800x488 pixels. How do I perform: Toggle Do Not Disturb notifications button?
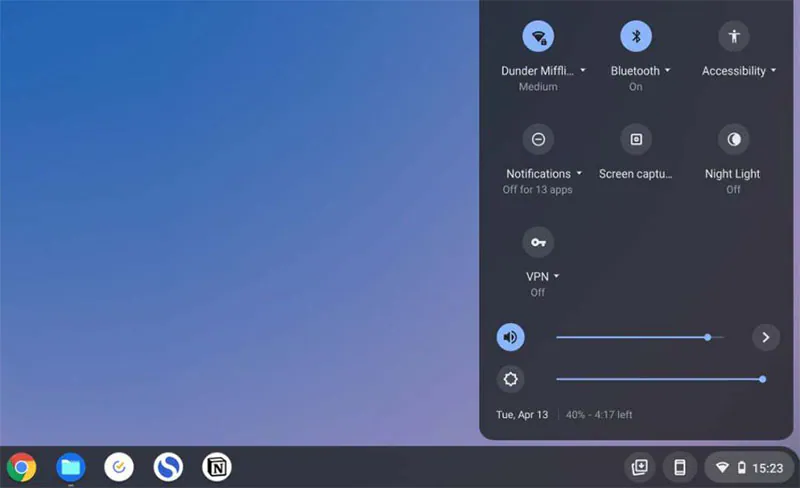tap(538, 139)
